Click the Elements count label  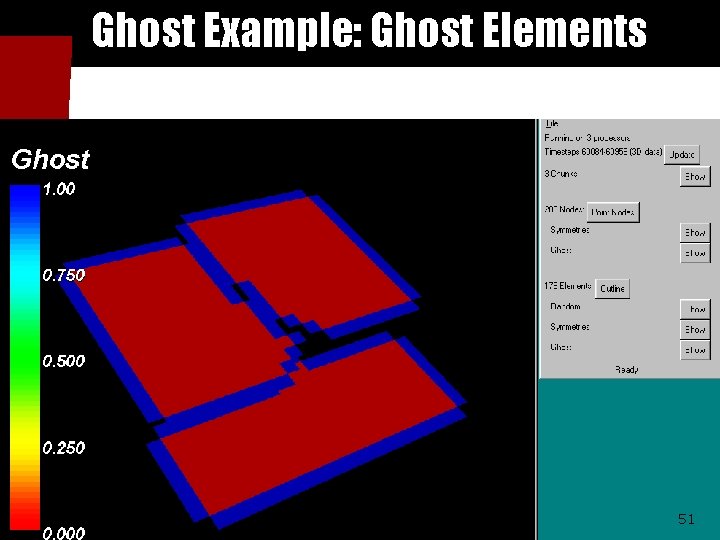[568, 286]
